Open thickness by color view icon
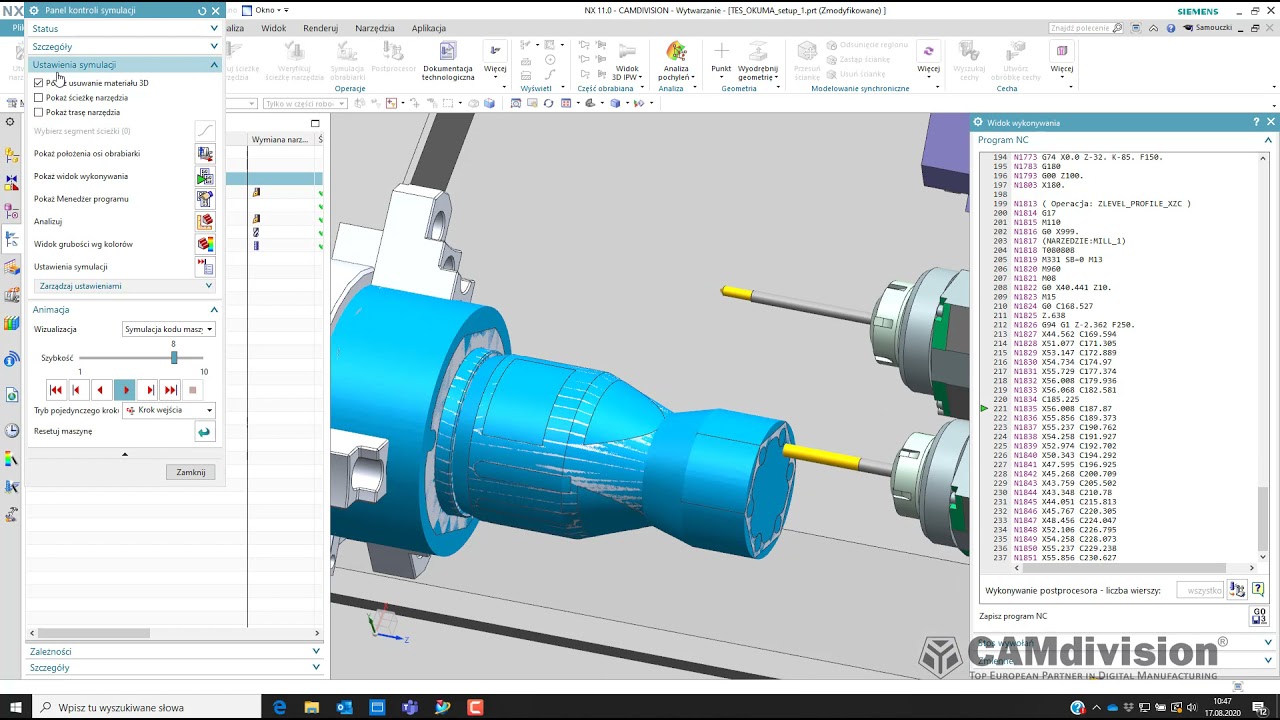Screen dimensions: 1280x720 [x=205, y=244]
